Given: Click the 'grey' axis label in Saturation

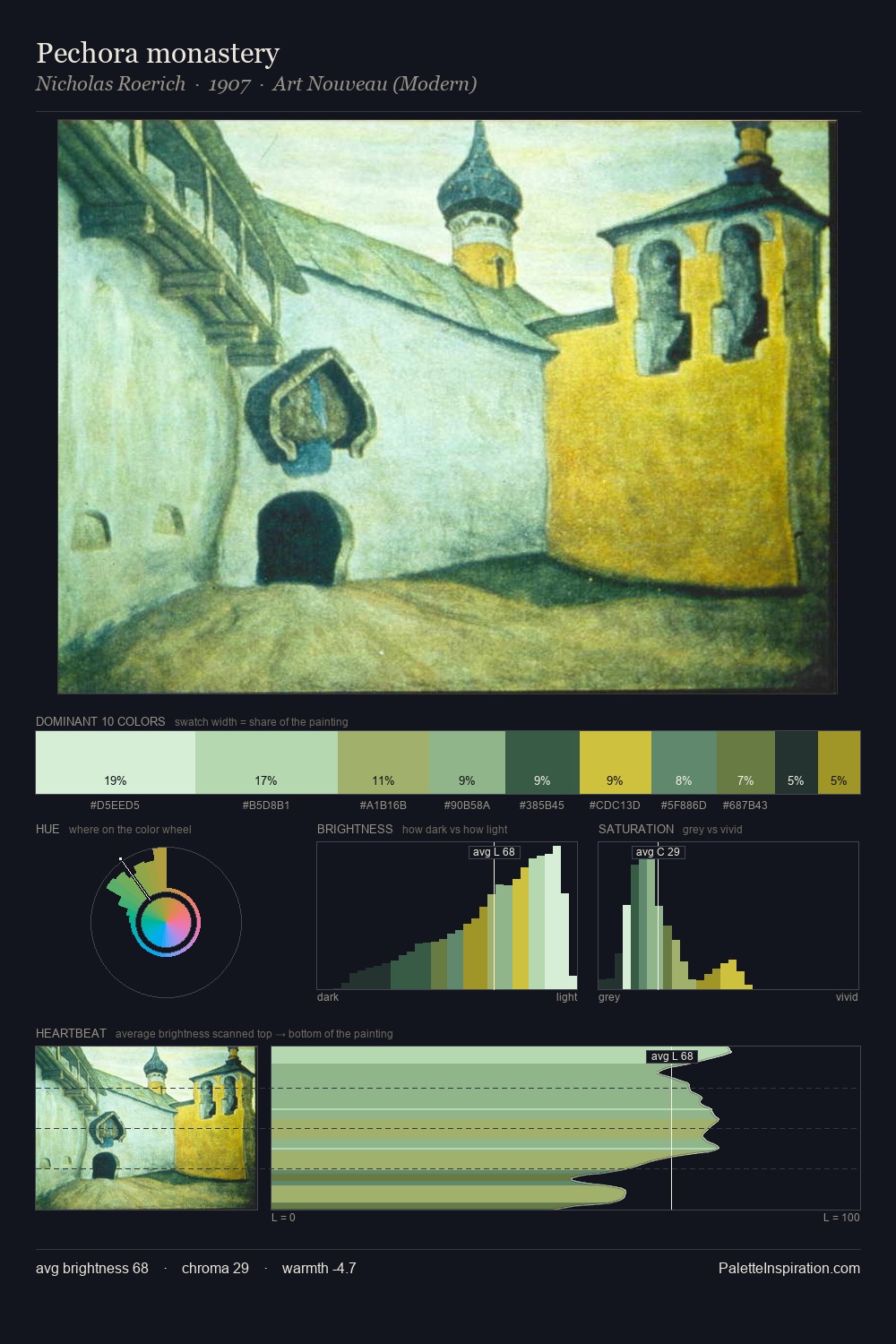Looking at the screenshot, I should (x=609, y=996).
